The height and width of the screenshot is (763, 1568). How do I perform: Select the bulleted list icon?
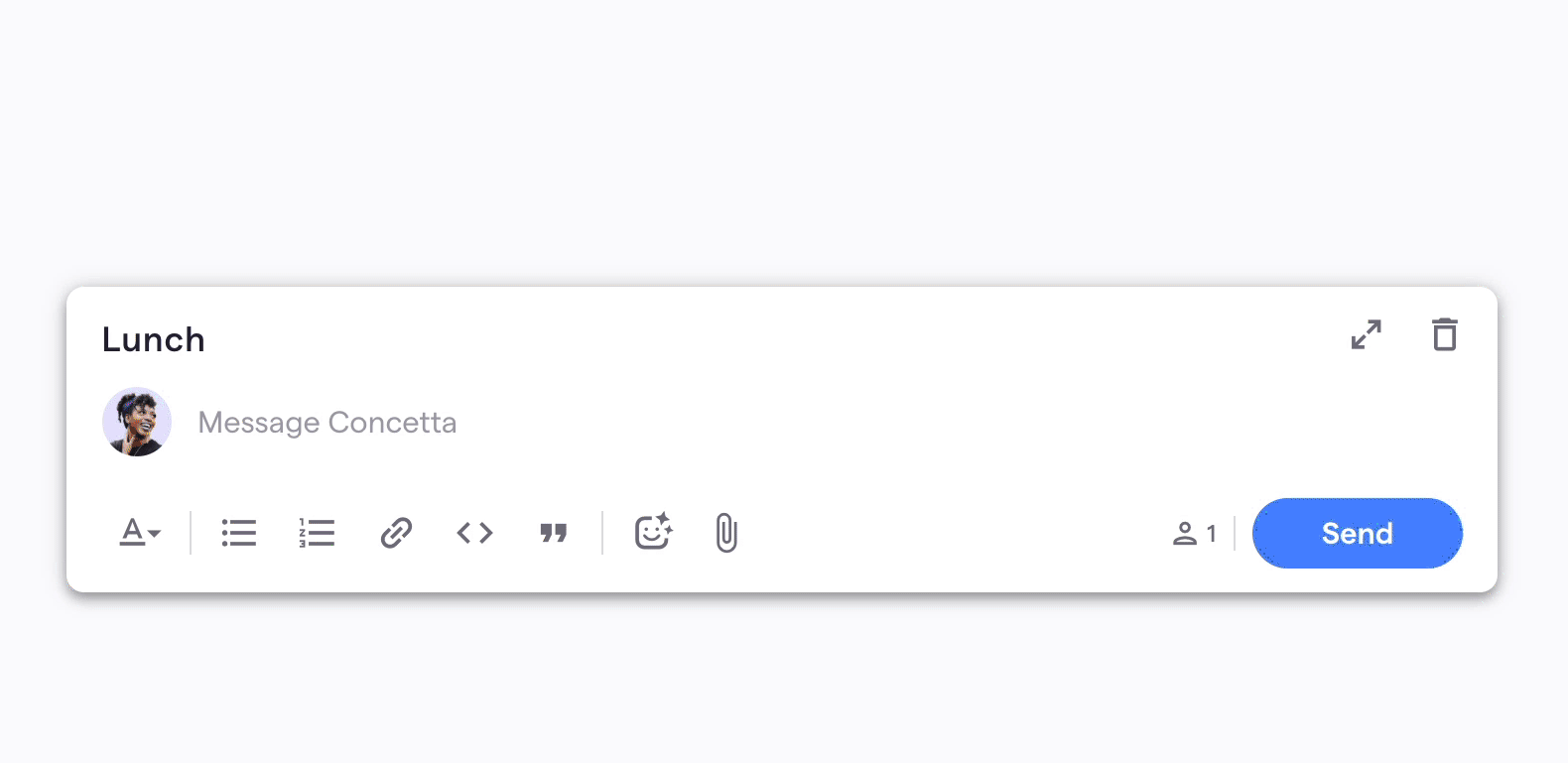click(x=238, y=533)
